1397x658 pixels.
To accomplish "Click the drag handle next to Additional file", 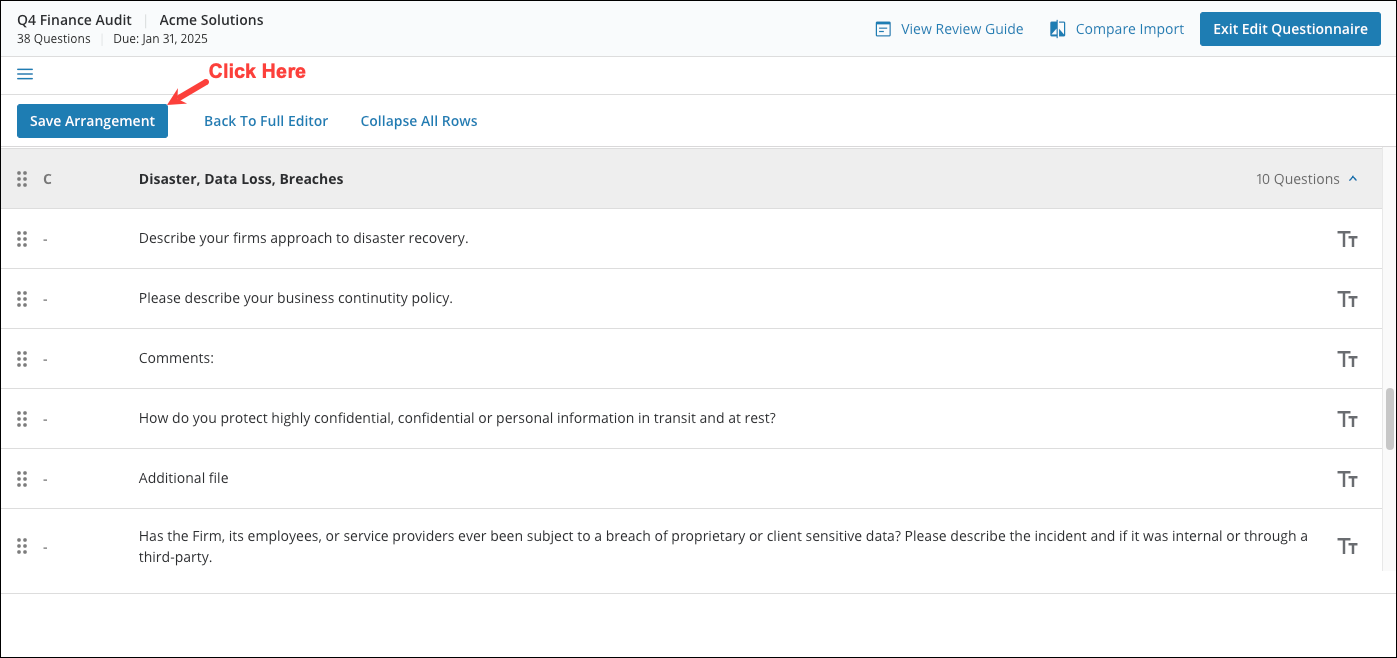I will point(22,478).
